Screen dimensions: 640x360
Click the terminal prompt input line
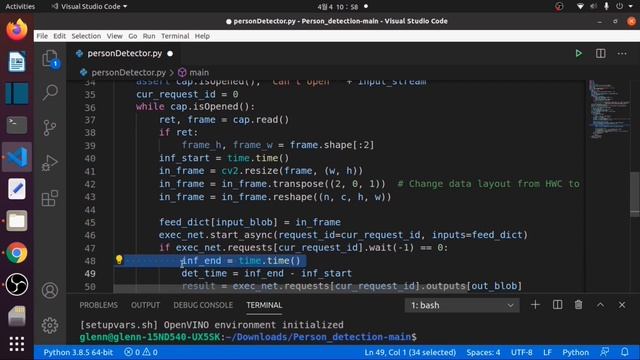click(248, 337)
